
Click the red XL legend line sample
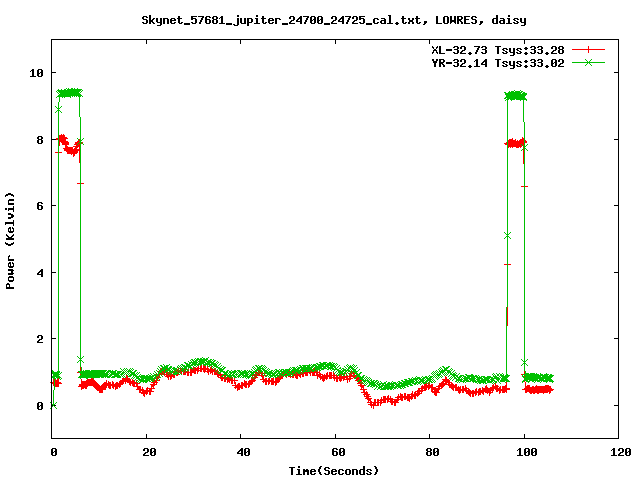tap(588, 50)
